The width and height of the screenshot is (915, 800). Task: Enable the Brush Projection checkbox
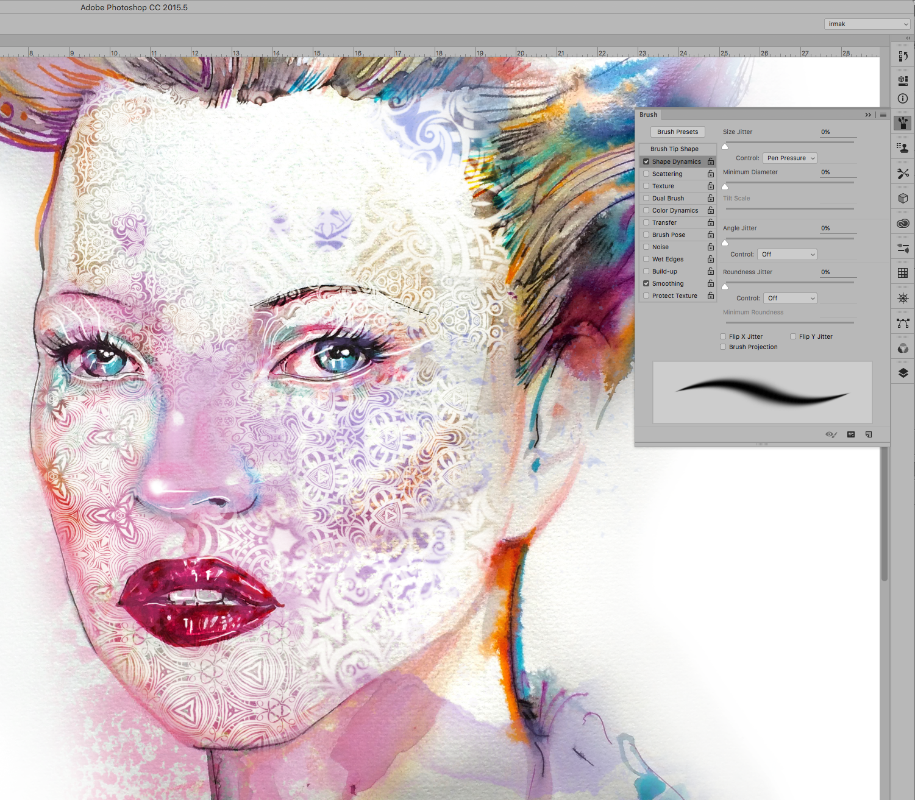[723, 347]
